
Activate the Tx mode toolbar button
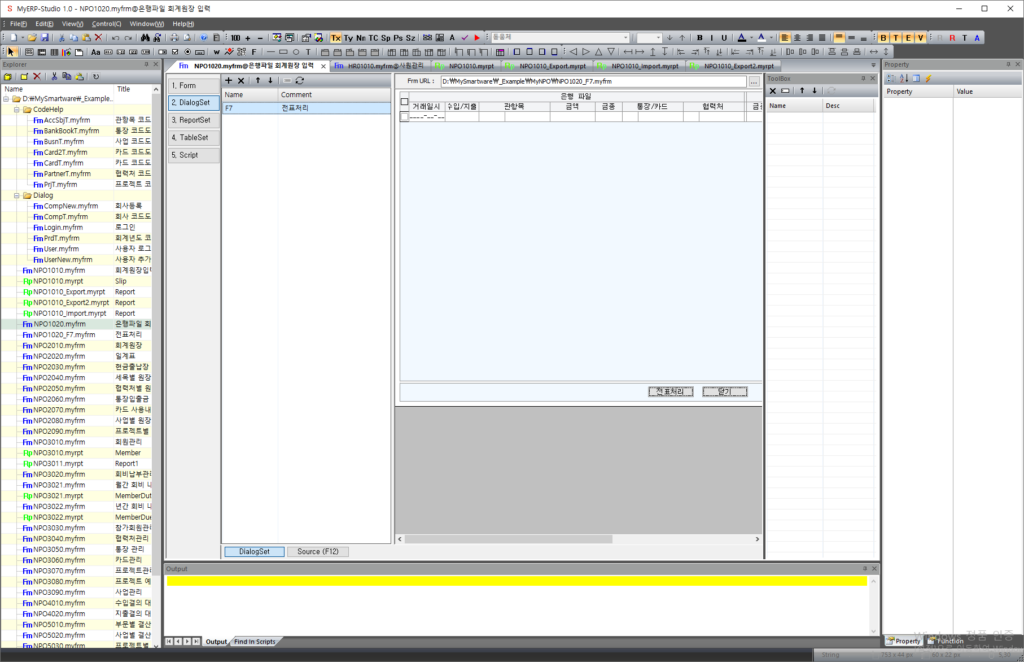[x=336, y=38]
